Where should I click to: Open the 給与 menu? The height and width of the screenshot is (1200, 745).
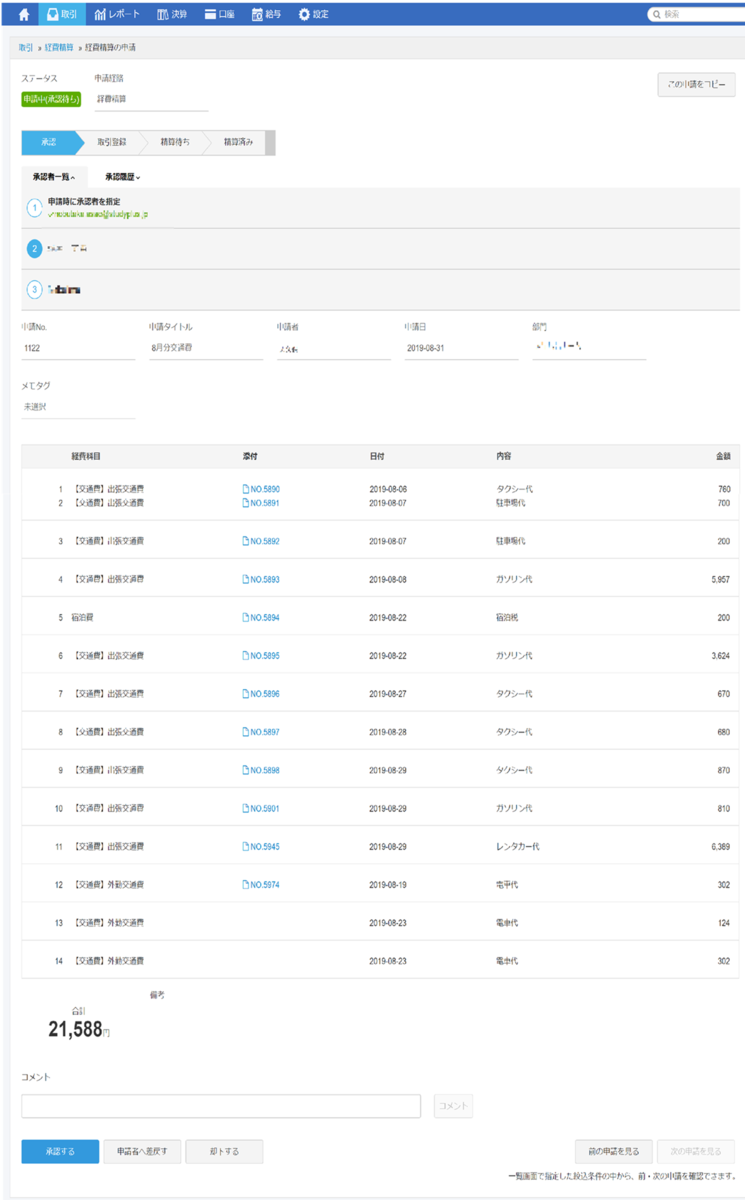[x=266, y=15]
